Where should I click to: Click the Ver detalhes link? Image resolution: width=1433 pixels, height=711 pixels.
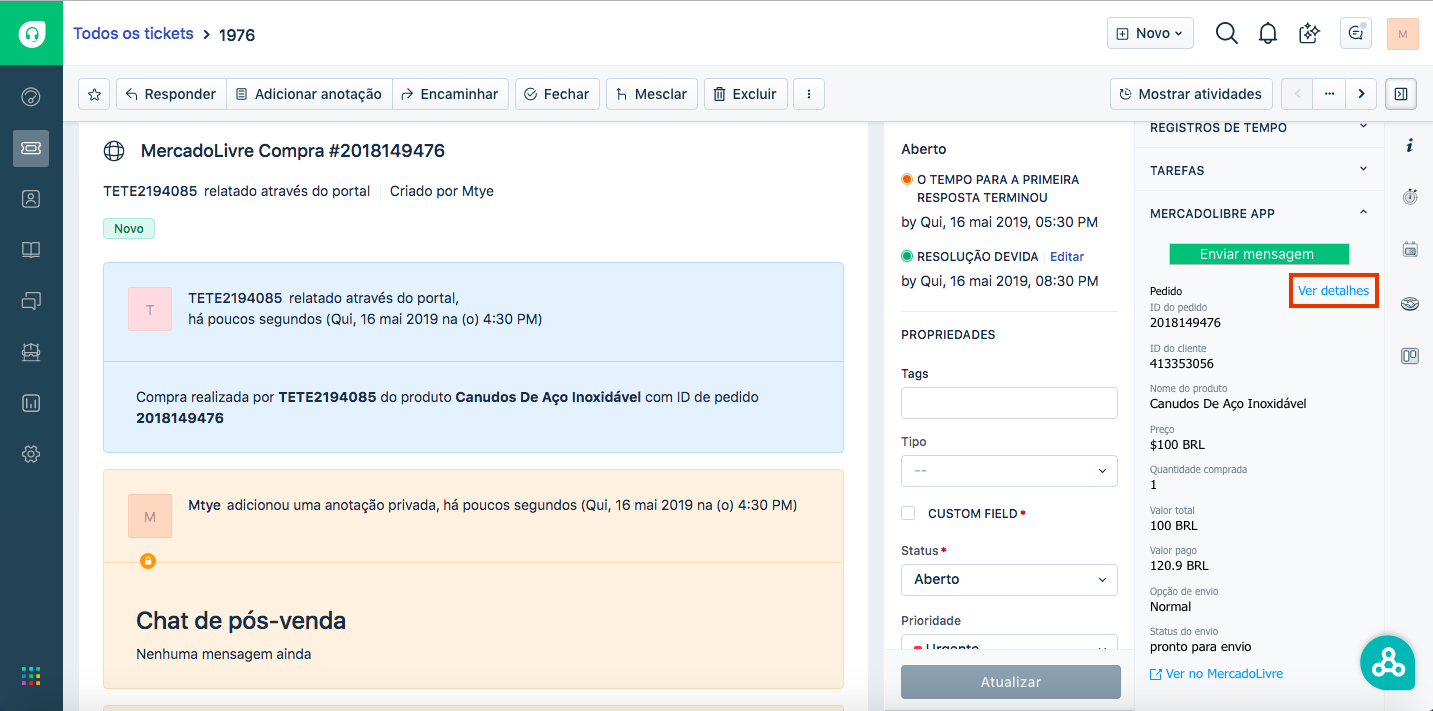coord(1333,290)
